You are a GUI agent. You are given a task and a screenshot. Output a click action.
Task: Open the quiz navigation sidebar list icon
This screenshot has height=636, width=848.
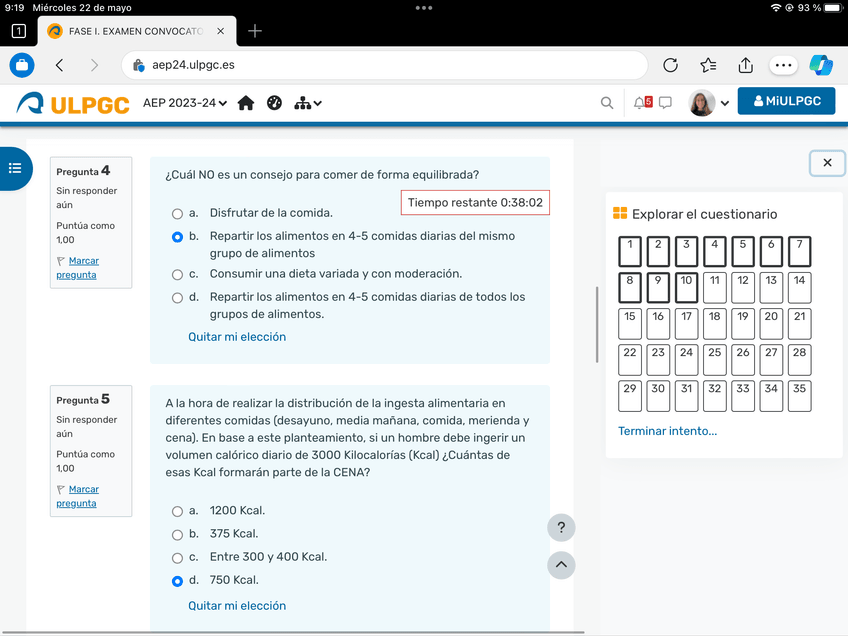click(16, 168)
